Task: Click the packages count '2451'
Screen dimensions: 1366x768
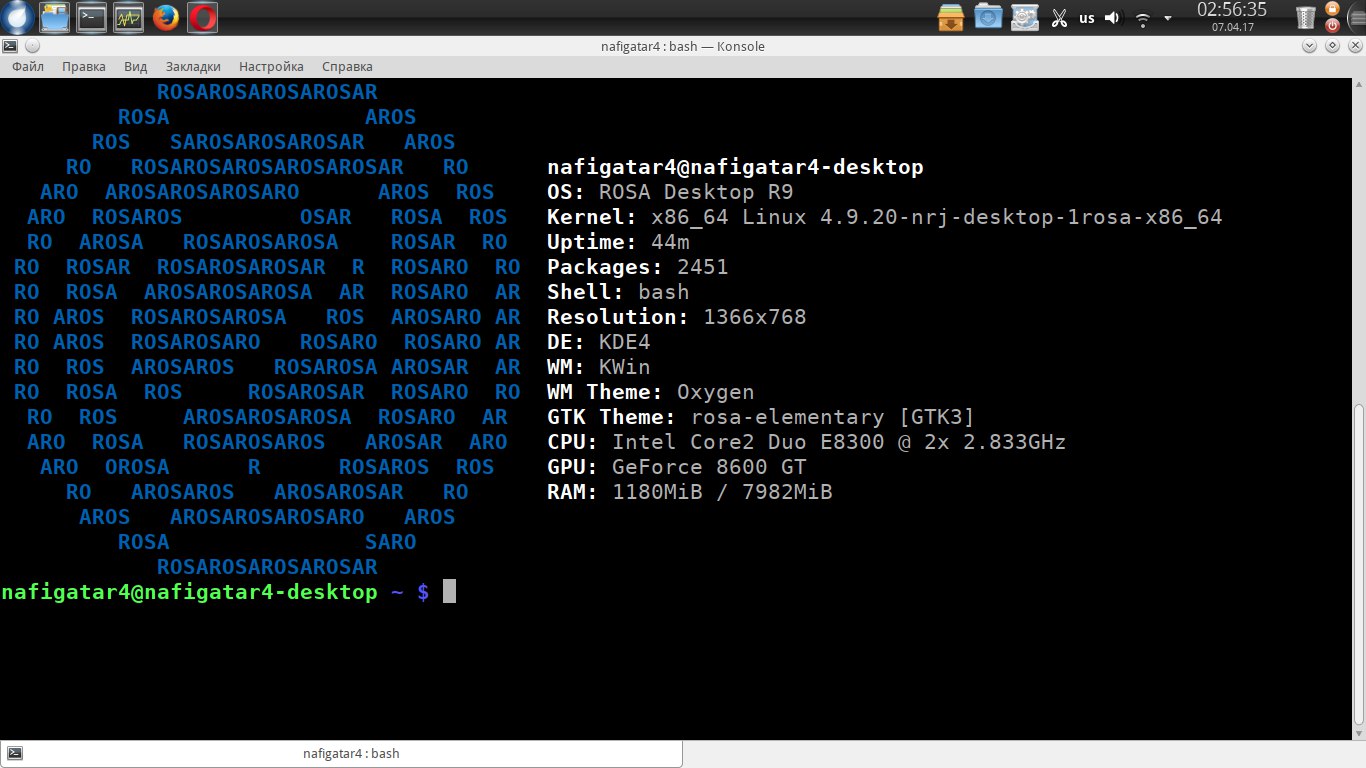Action: [x=702, y=267]
